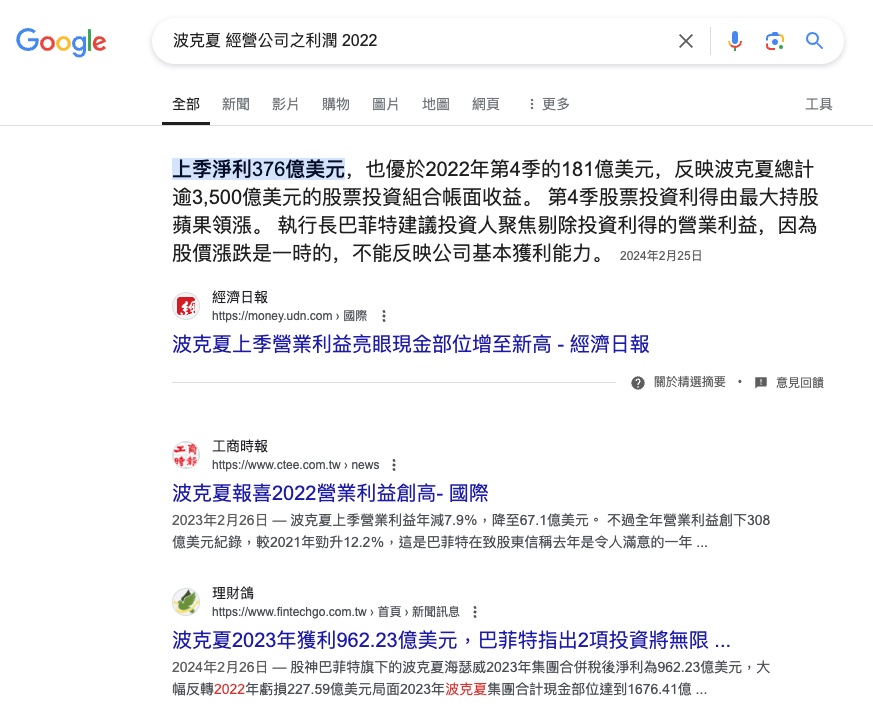Viewport: 873px width, 710px height.
Task: Click the 2023年2月26日 result date
Action: click(220, 520)
